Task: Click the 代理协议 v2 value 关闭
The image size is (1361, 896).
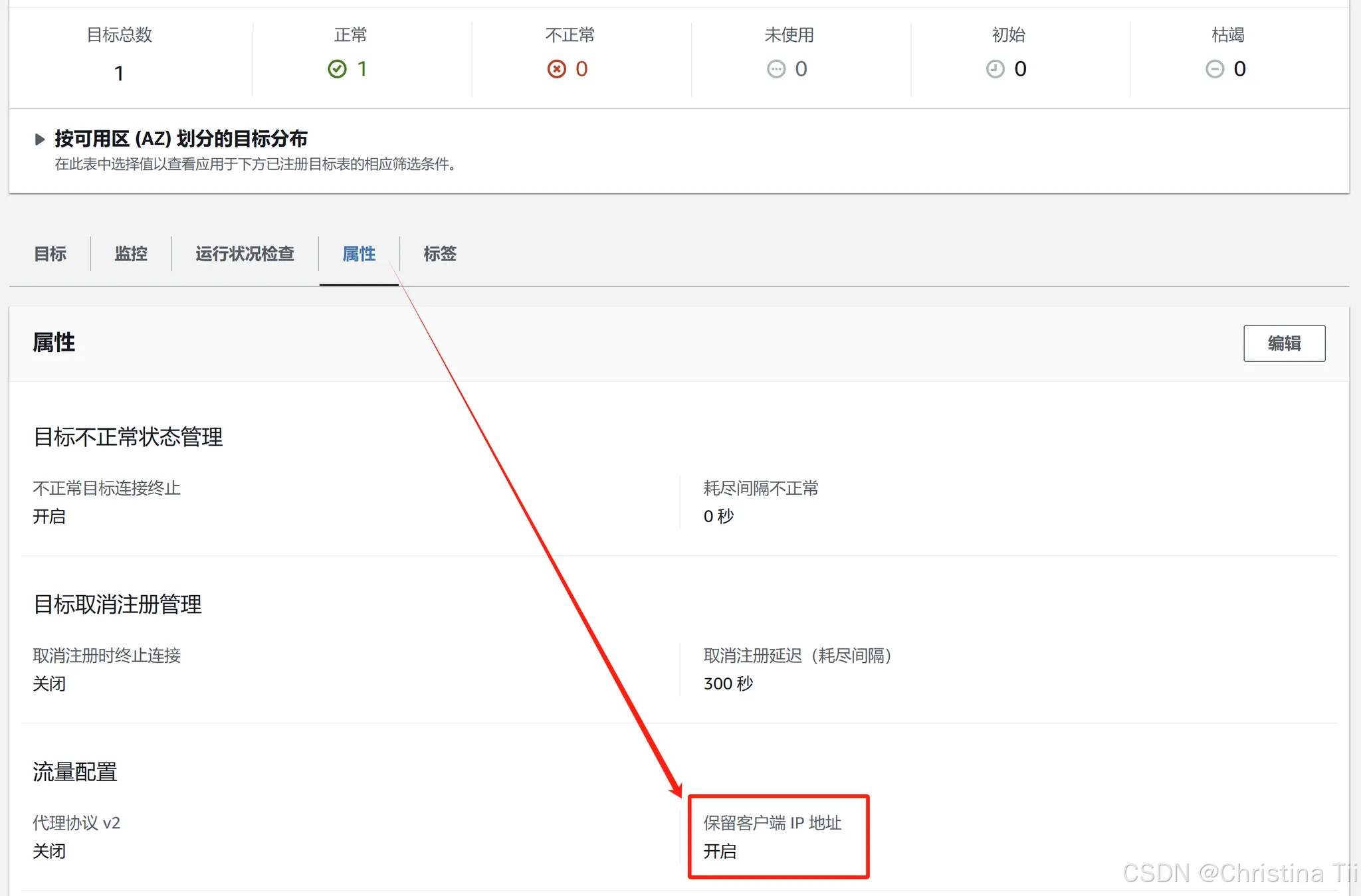Action: tap(49, 851)
